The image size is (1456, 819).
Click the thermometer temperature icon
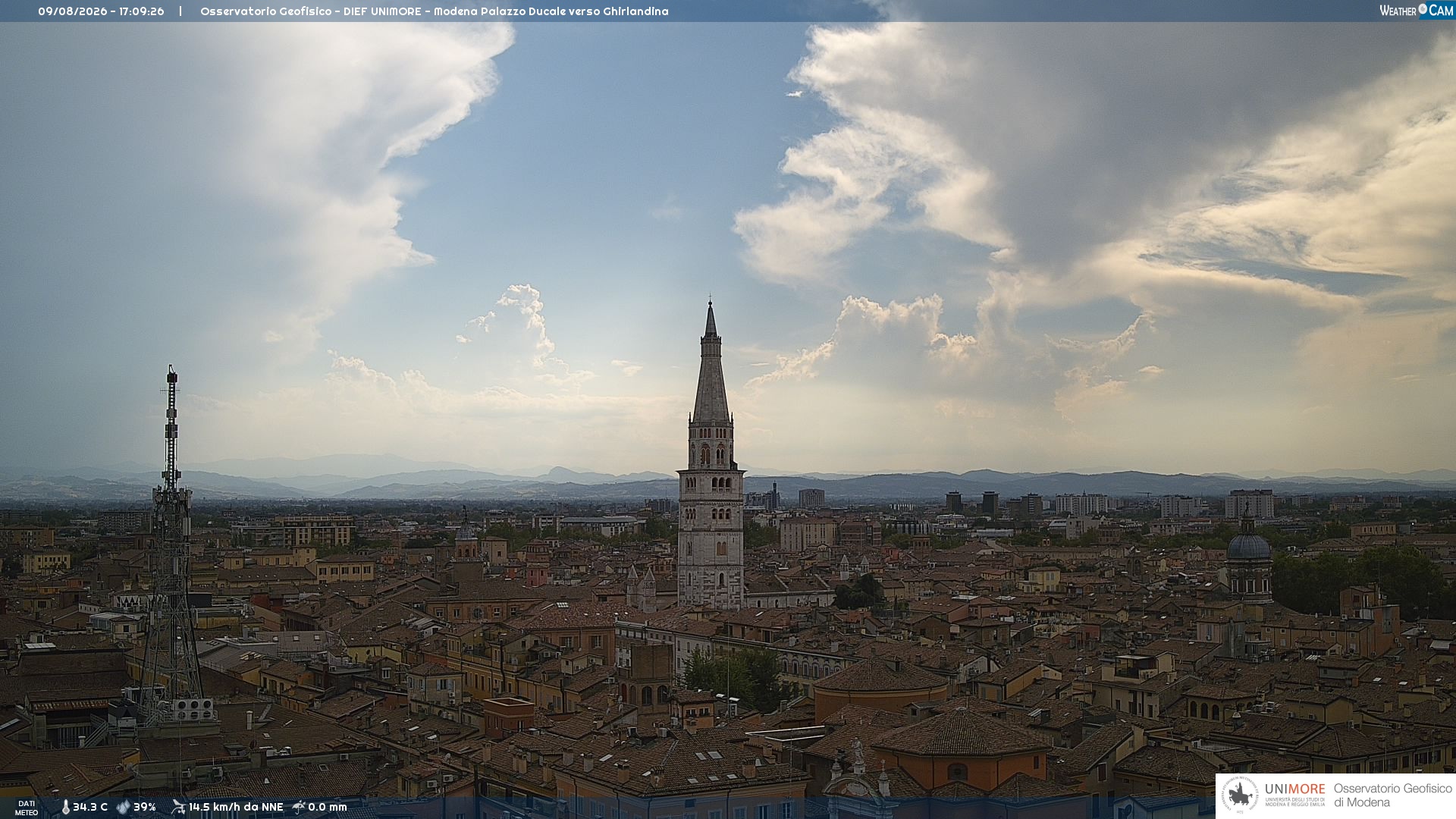pyautogui.click(x=66, y=807)
